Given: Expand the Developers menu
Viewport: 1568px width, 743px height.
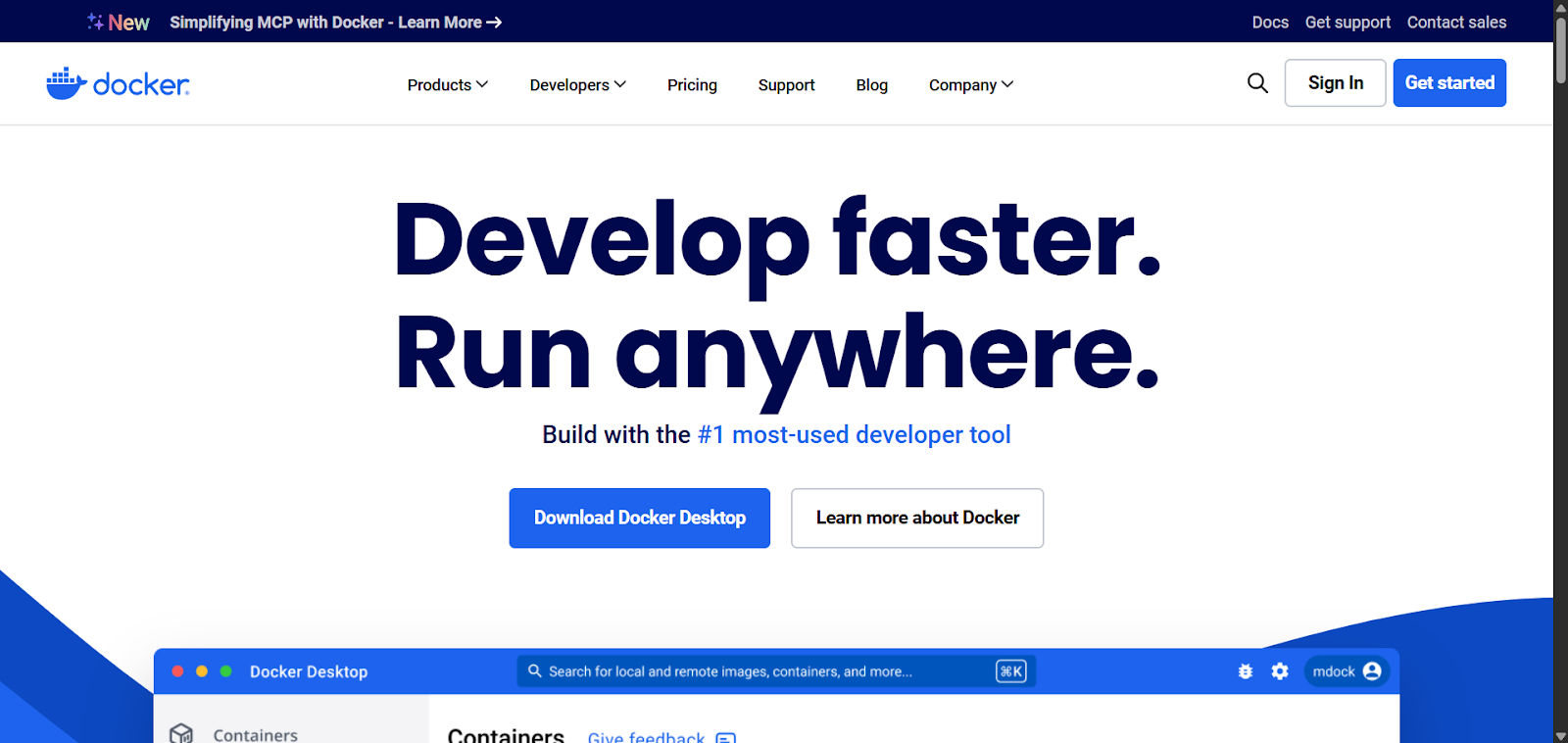Looking at the screenshot, I should [x=578, y=85].
